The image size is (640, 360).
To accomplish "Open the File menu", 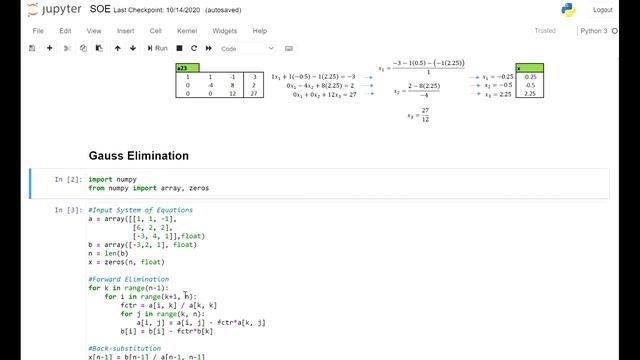I will pyautogui.click(x=38, y=31).
